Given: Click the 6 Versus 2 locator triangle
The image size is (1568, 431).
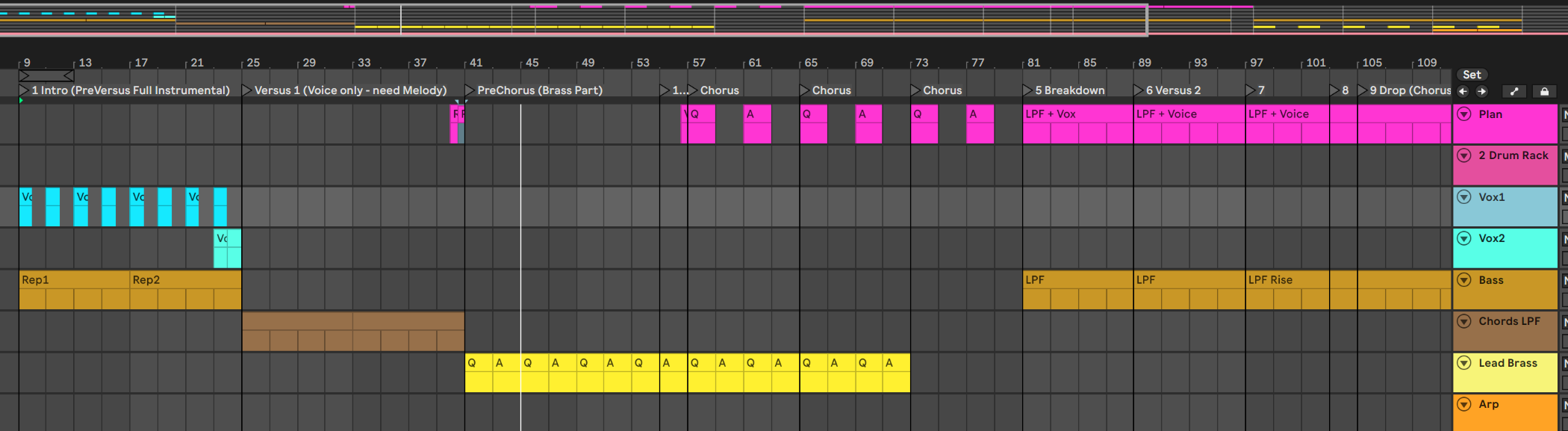Looking at the screenshot, I should click(1139, 90).
